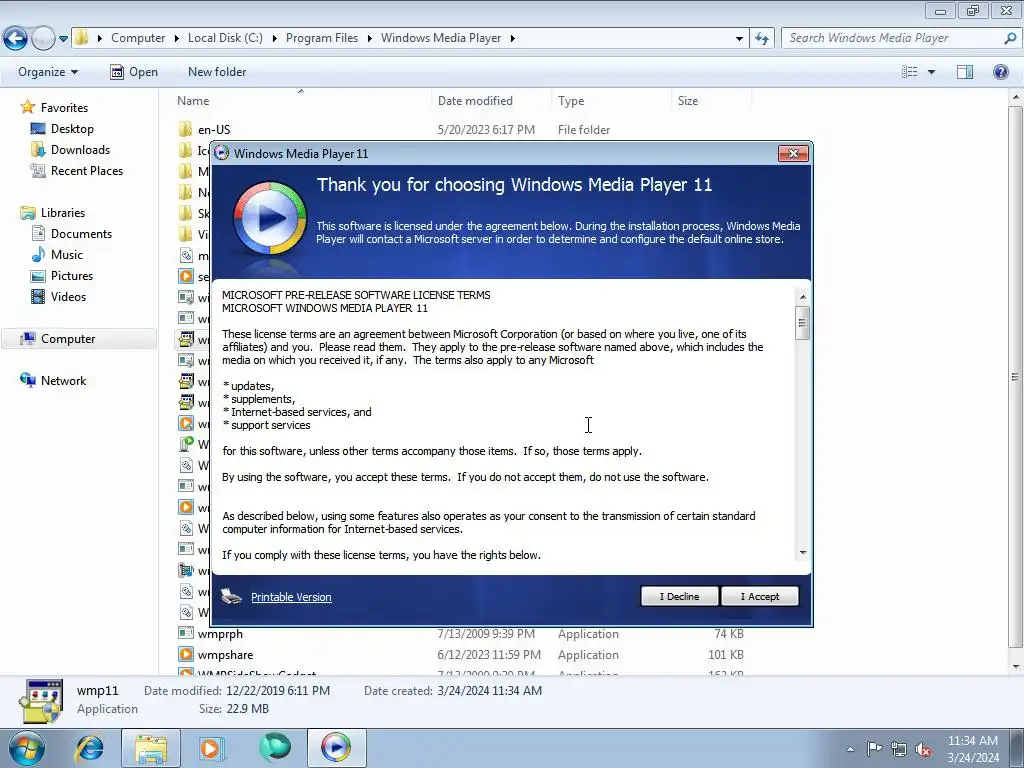
Task: Click the Action Center flag tray icon
Action: click(874, 749)
